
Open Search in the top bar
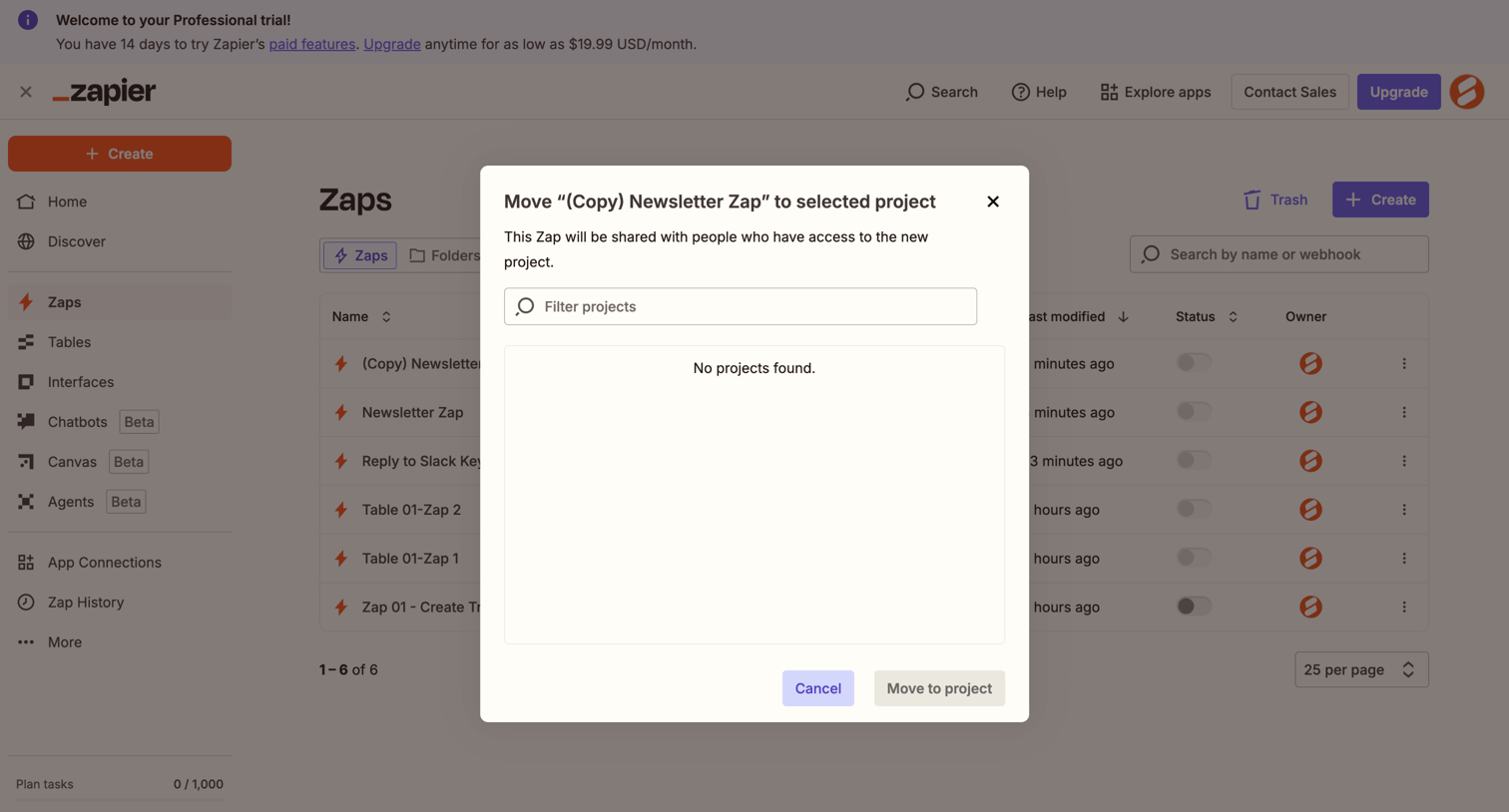click(x=941, y=92)
